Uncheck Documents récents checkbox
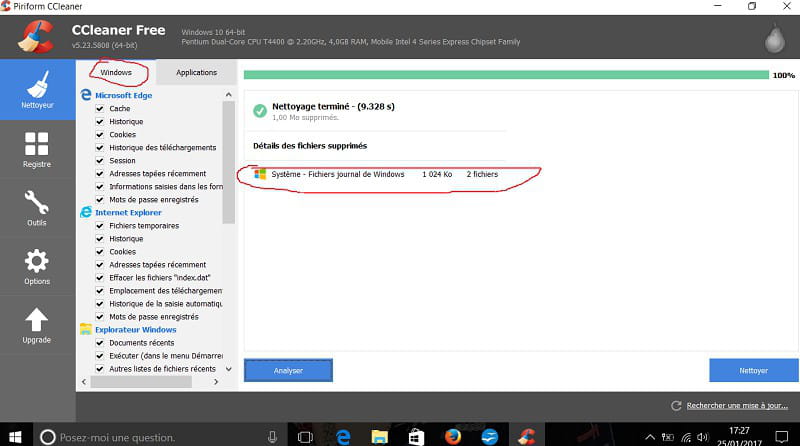The height and width of the screenshot is (446, 800). coord(100,343)
